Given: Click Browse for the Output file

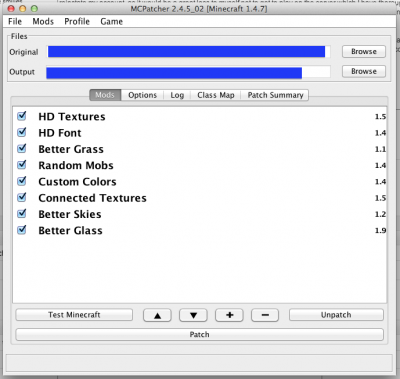Looking at the screenshot, I should 364,71.
